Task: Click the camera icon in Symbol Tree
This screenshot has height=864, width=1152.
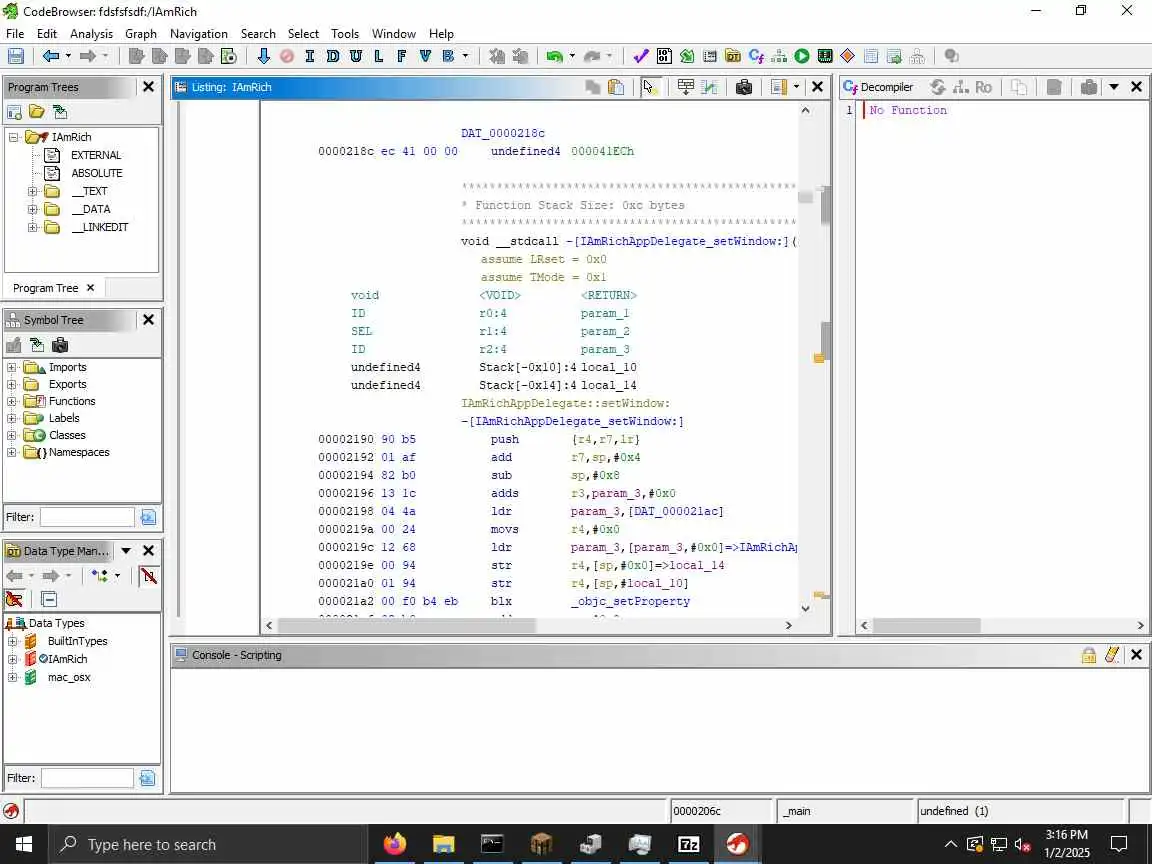Action: click(x=60, y=345)
